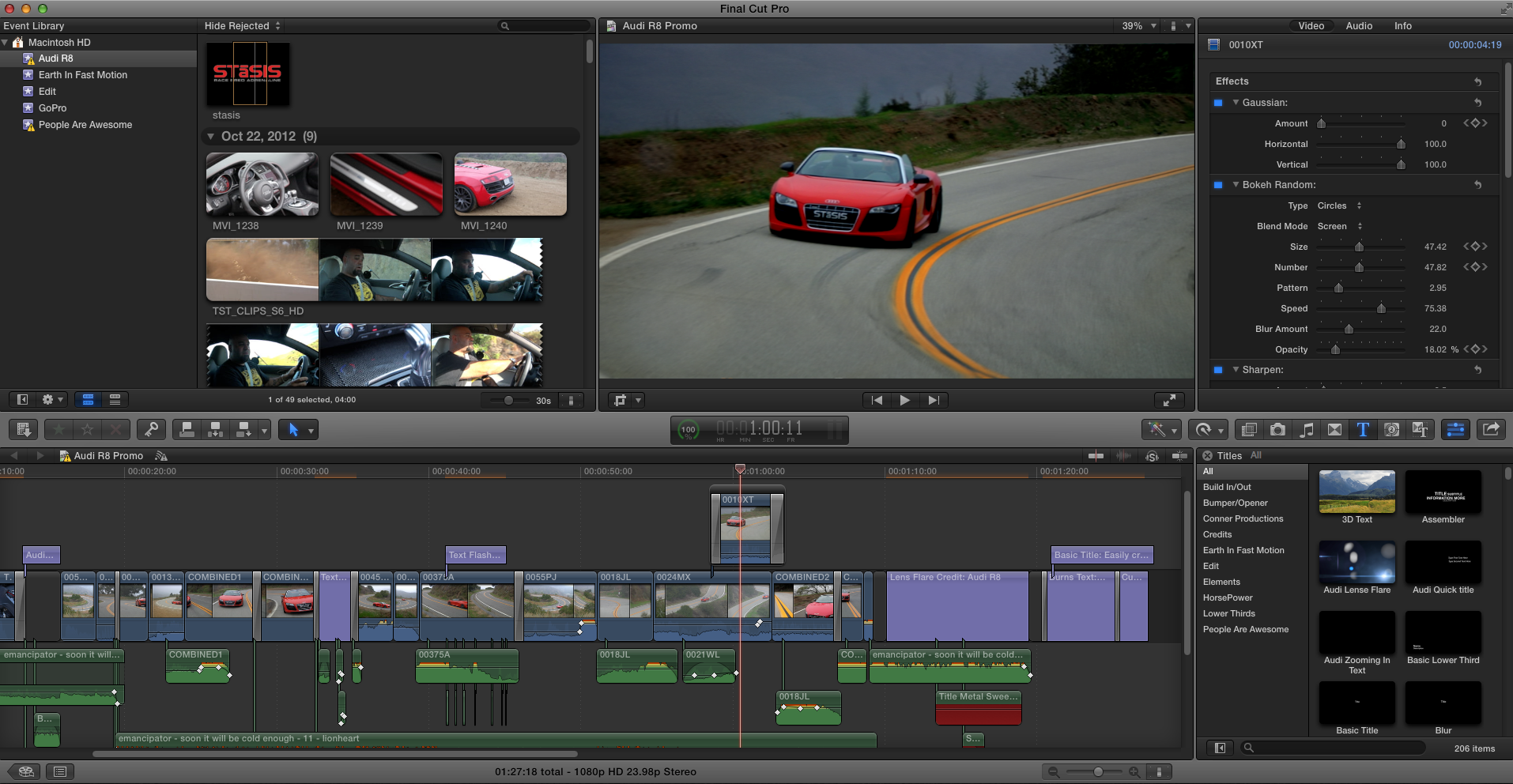Image resolution: width=1513 pixels, height=784 pixels.
Task: Open the Generators browser icon
Action: pyautogui.click(x=1391, y=429)
